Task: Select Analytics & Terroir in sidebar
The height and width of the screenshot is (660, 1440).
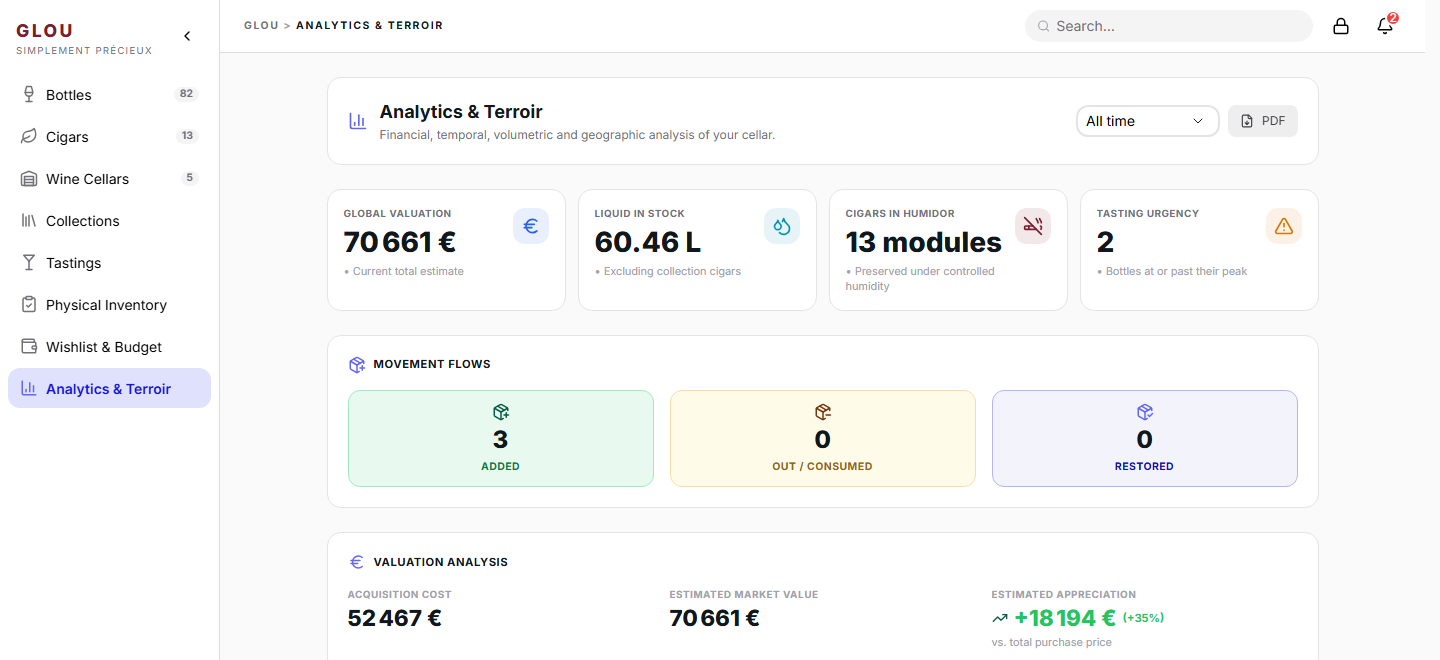Action: [109, 388]
